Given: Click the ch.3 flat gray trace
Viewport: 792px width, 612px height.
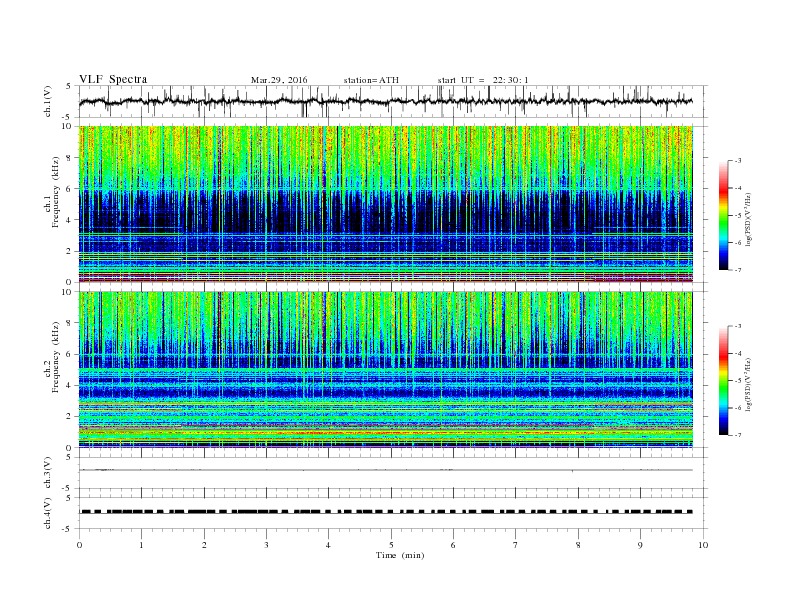Looking at the screenshot, I should (x=386, y=470).
